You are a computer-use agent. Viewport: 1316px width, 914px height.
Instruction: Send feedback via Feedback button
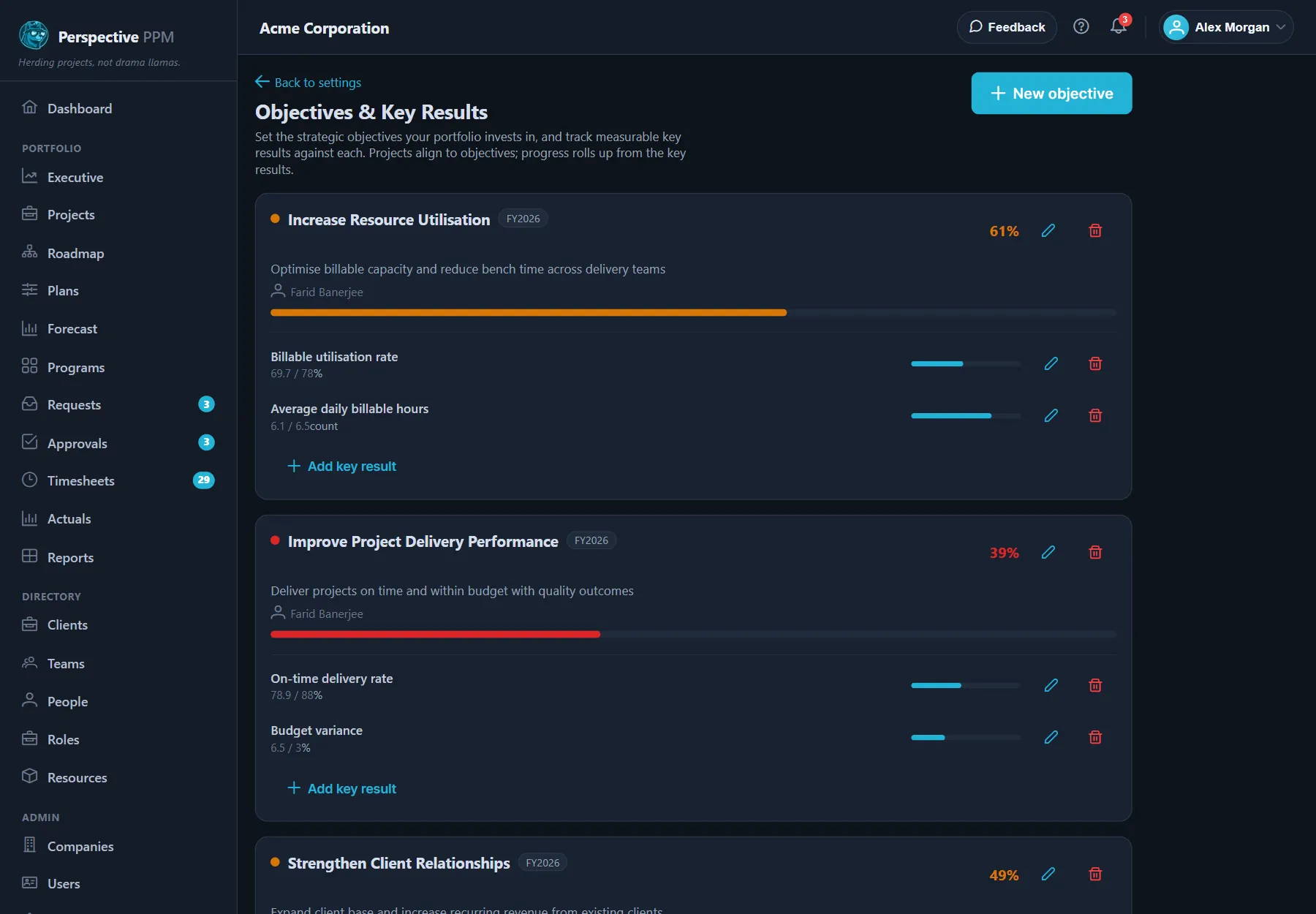click(x=1007, y=27)
